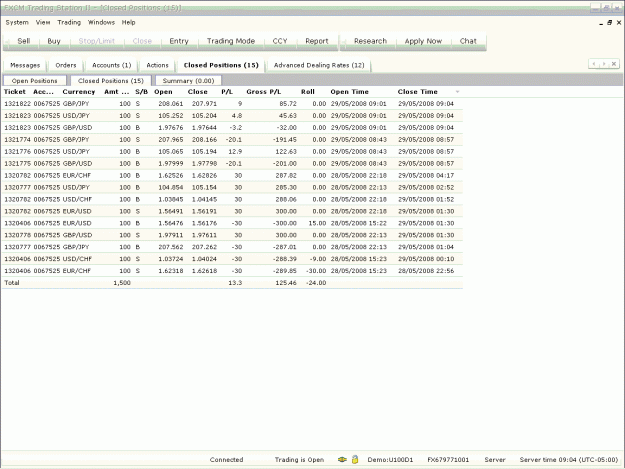This screenshot has width=625, height=469.
Task: Click the Connected status text
Action: click(x=226, y=460)
